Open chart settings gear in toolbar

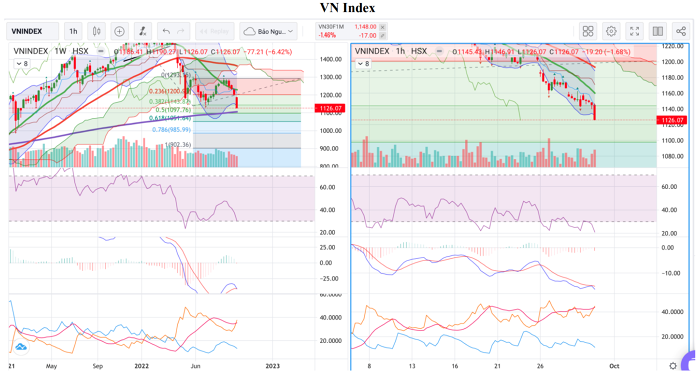[x=611, y=31]
